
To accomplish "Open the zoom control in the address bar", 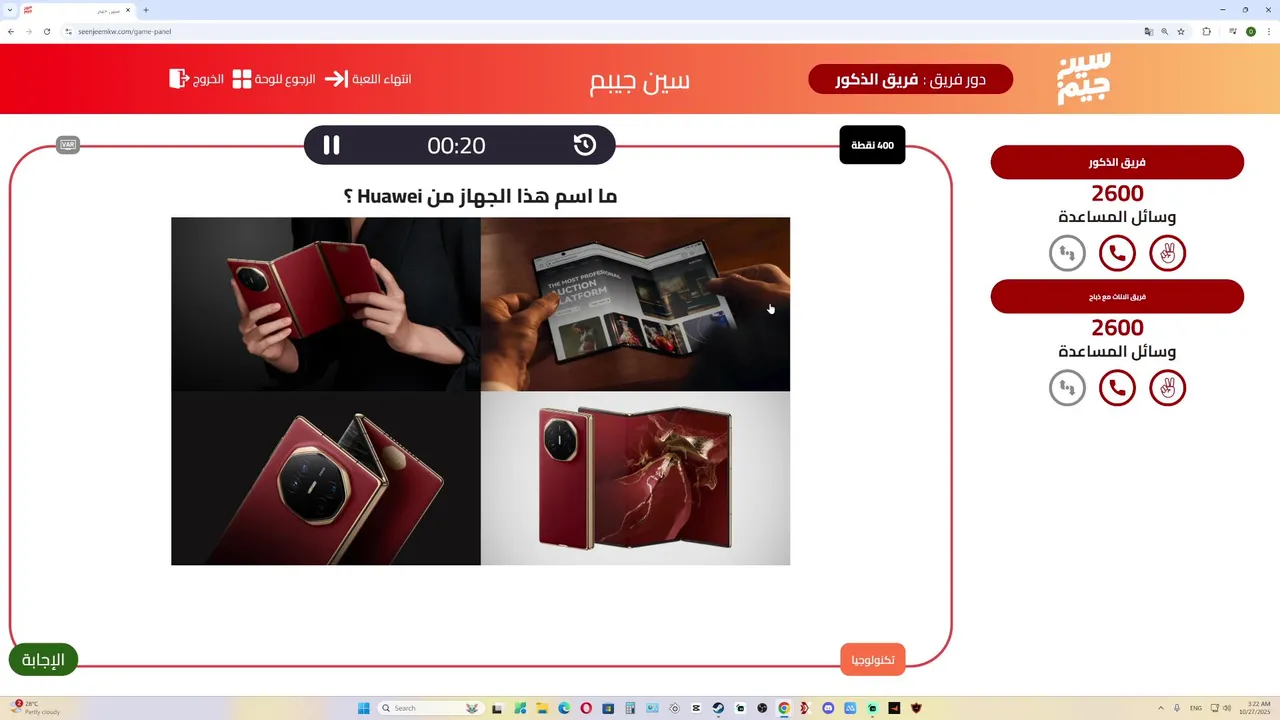I will pyautogui.click(x=1165, y=31).
